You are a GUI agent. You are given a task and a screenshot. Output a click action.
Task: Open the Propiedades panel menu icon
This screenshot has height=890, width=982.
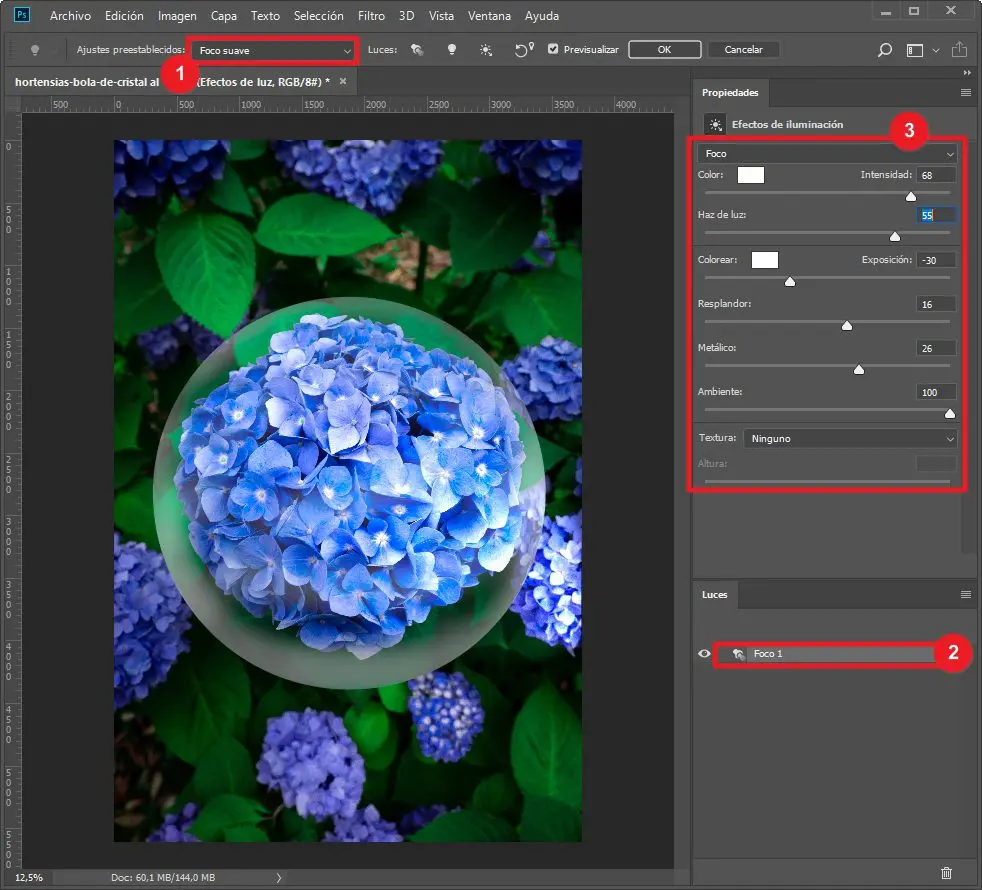tap(966, 92)
